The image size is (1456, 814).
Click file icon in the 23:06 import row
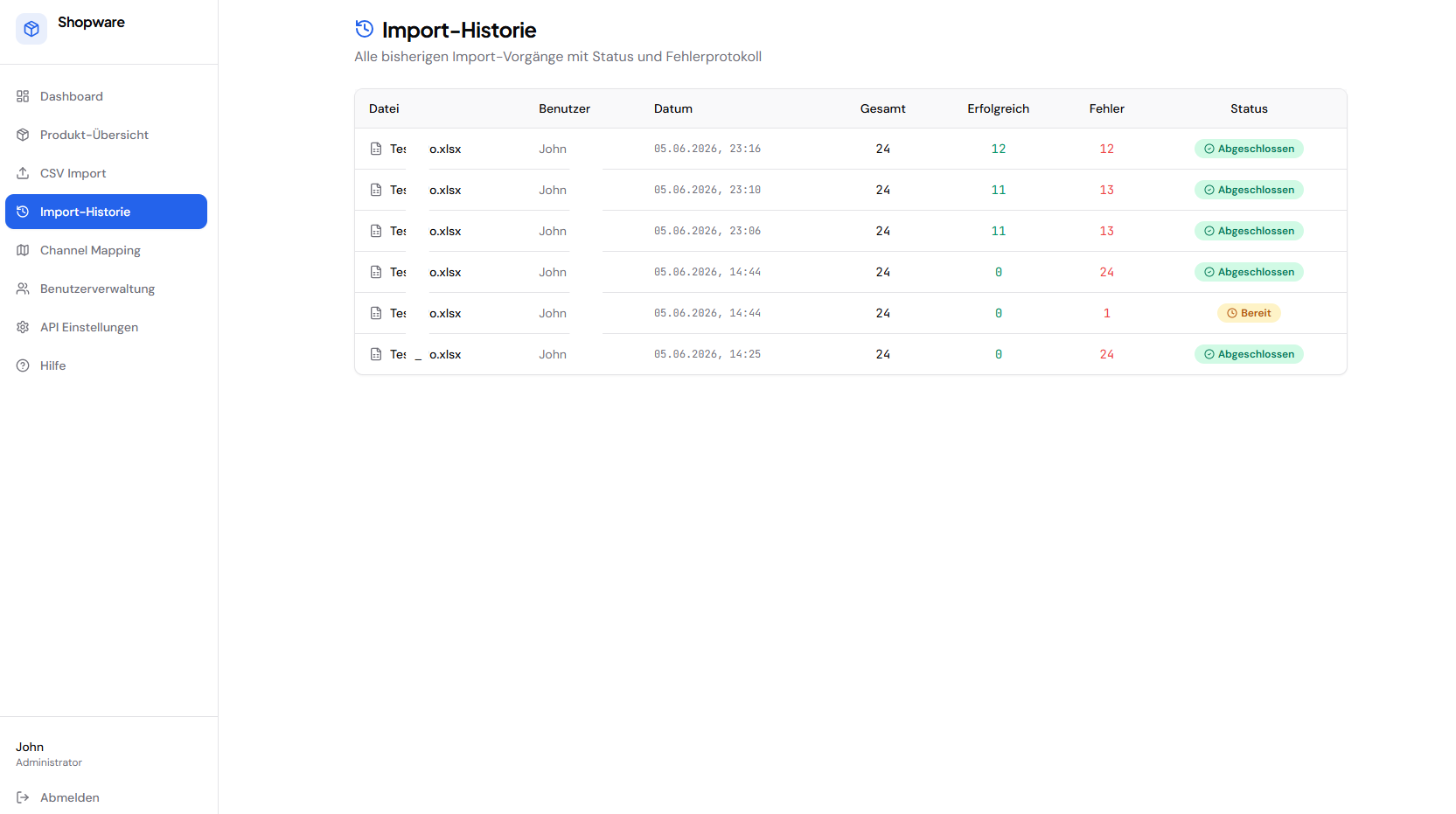(x=376, y=231)
